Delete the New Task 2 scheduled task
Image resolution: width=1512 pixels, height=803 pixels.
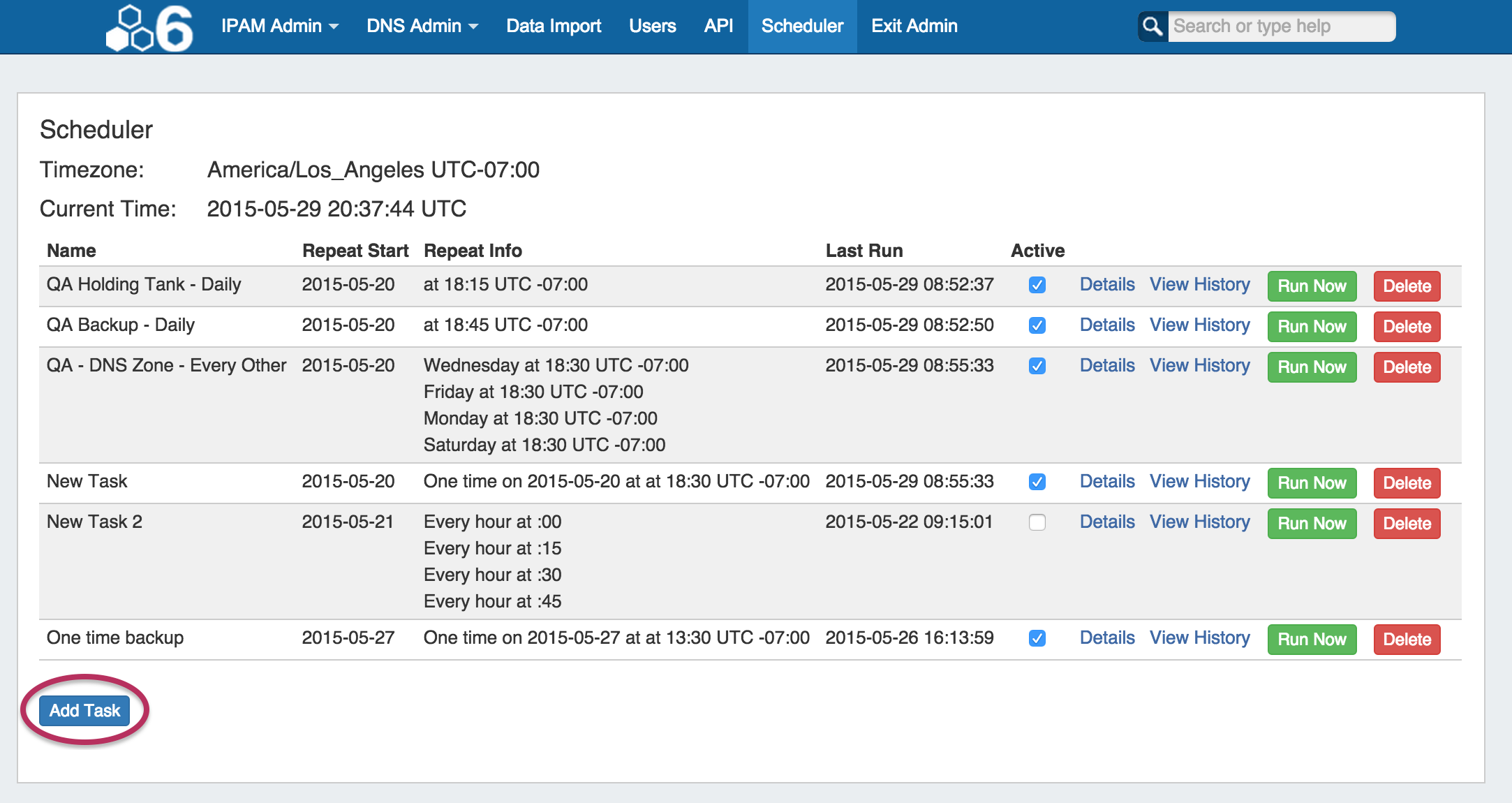coord(1406,523)
